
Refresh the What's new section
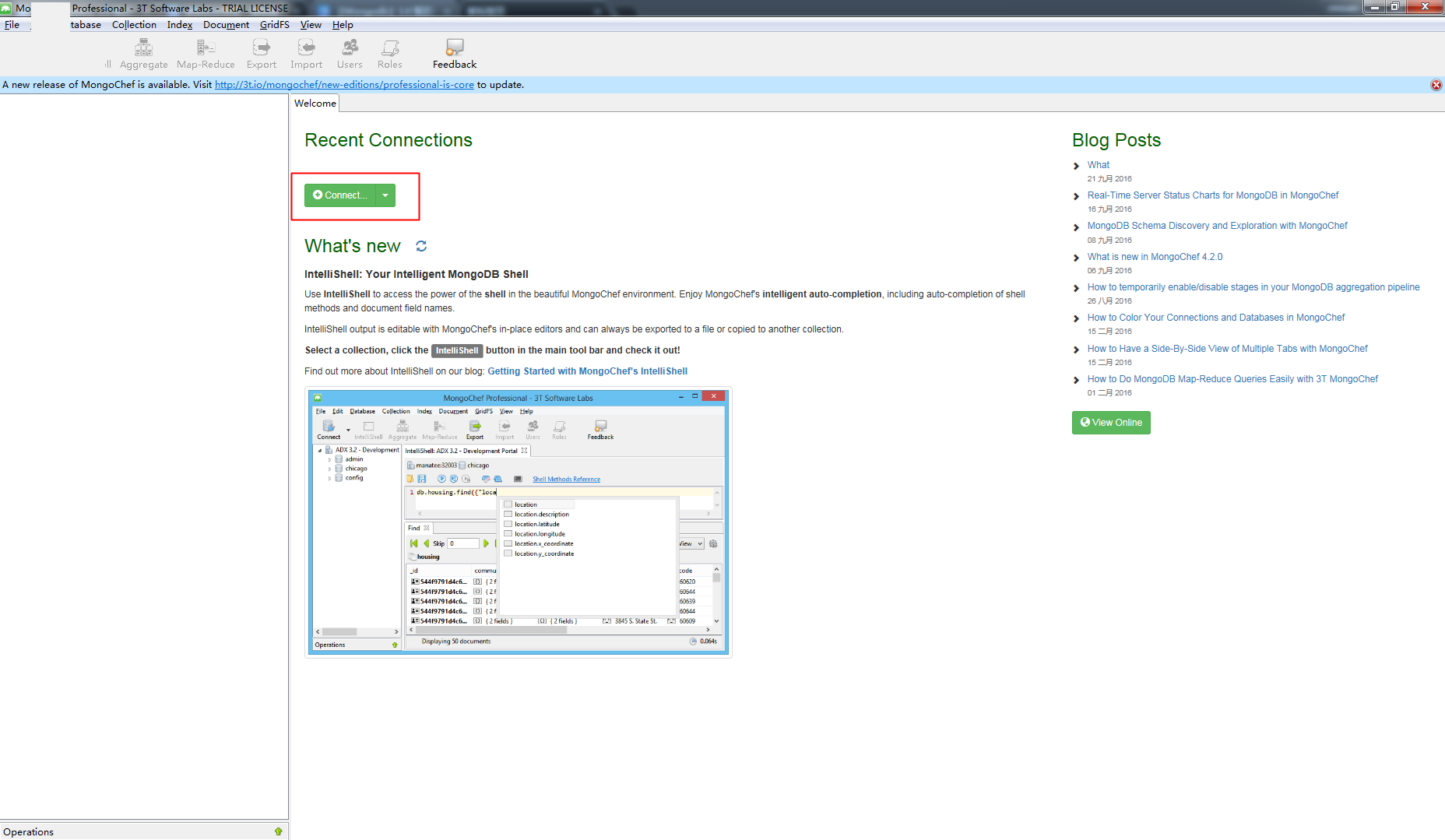pos(421,246)
